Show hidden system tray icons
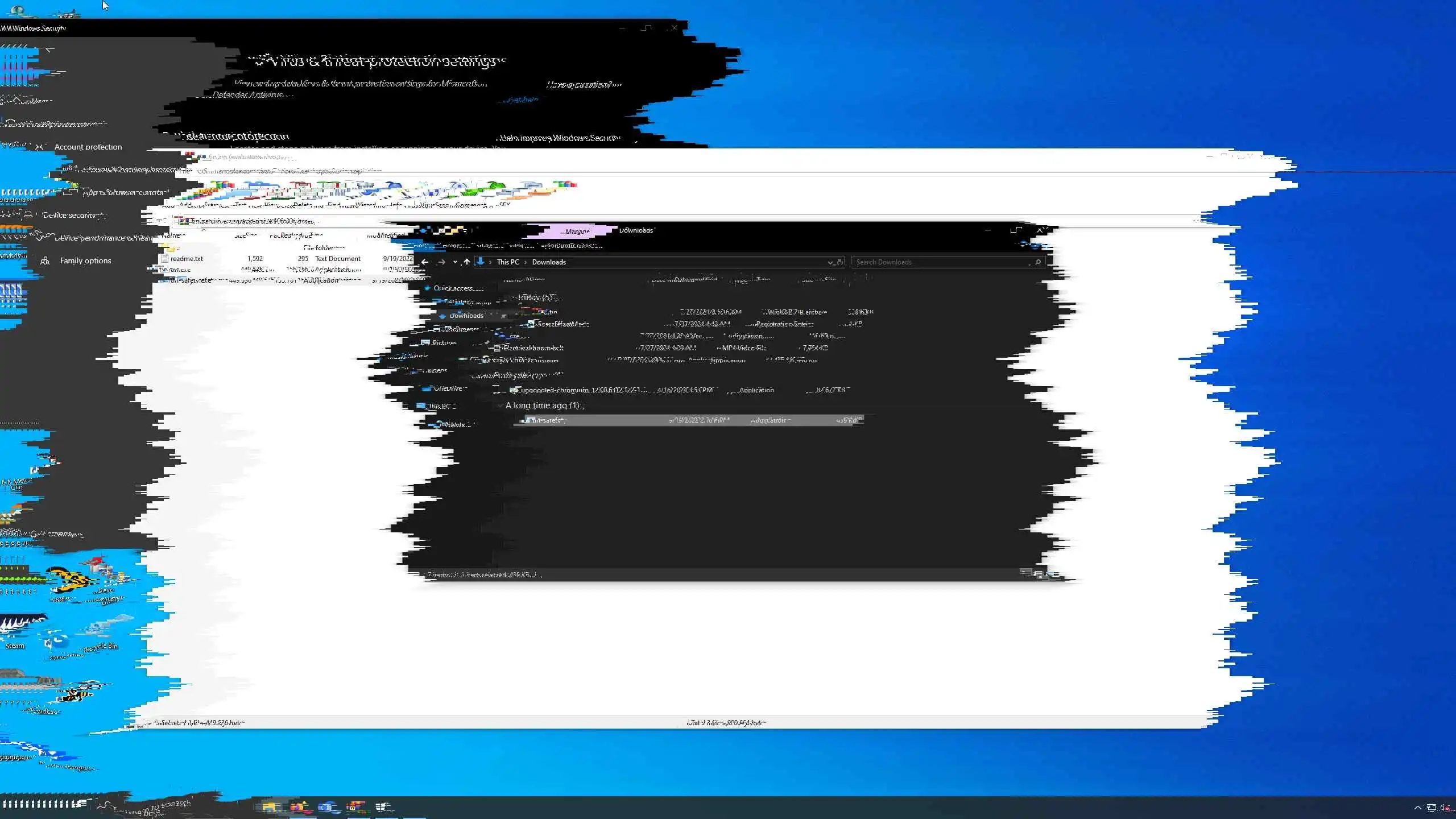The image size is (1456, 819). click(1417, 808)
